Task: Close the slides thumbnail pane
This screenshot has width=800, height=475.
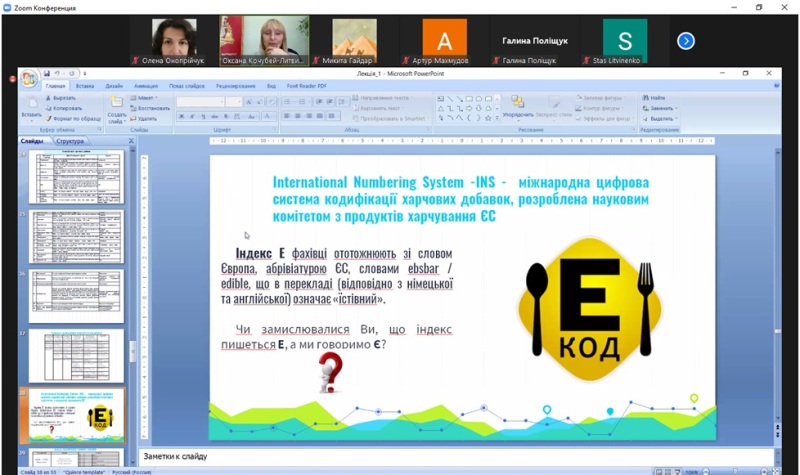Action: click(131, 141)
